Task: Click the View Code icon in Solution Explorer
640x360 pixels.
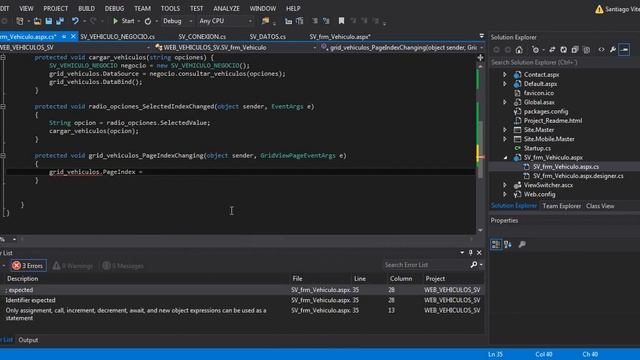Action: coord(601,50)
